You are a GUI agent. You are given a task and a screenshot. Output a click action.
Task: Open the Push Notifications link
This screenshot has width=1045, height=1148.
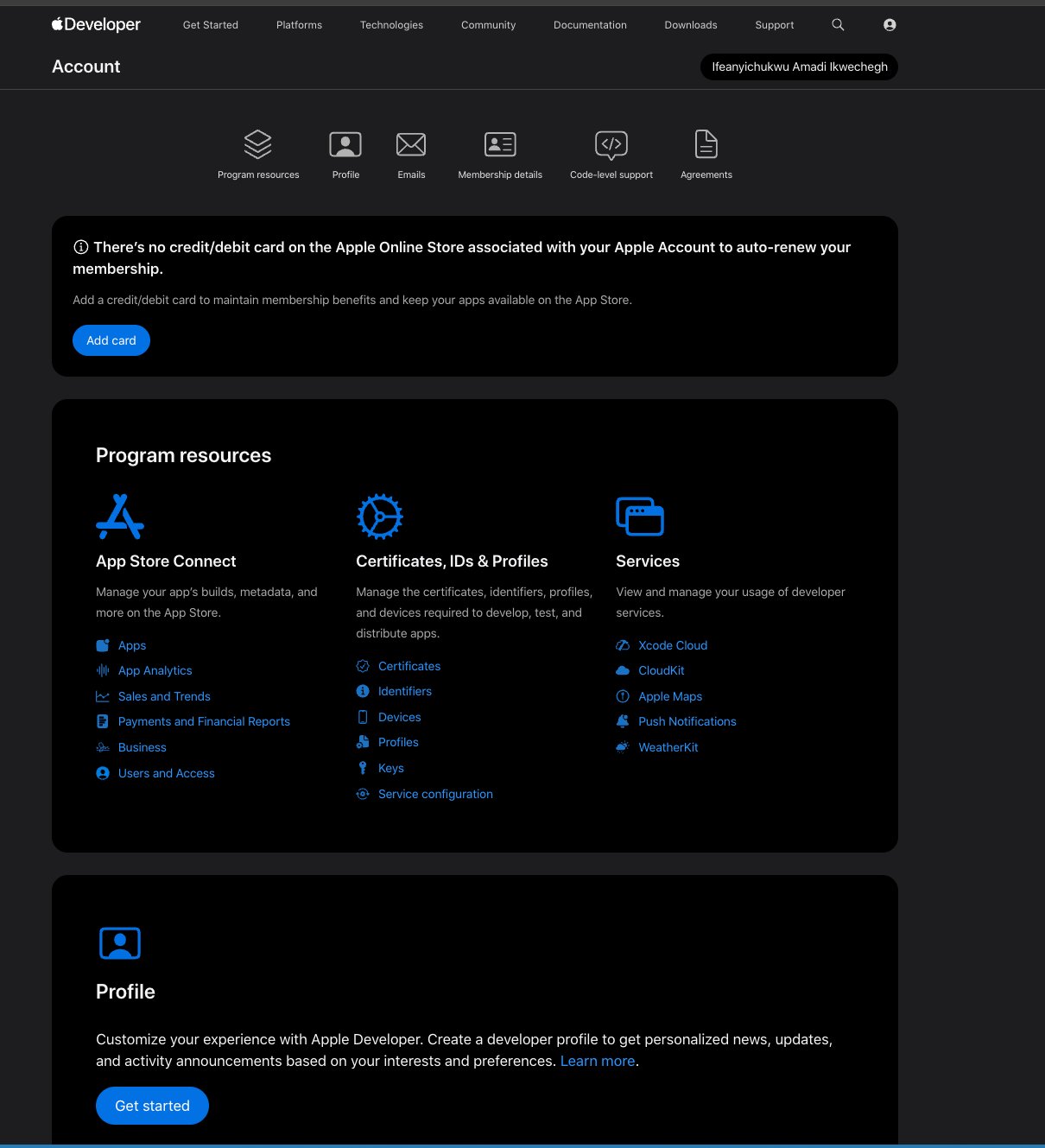click(687, 721)
